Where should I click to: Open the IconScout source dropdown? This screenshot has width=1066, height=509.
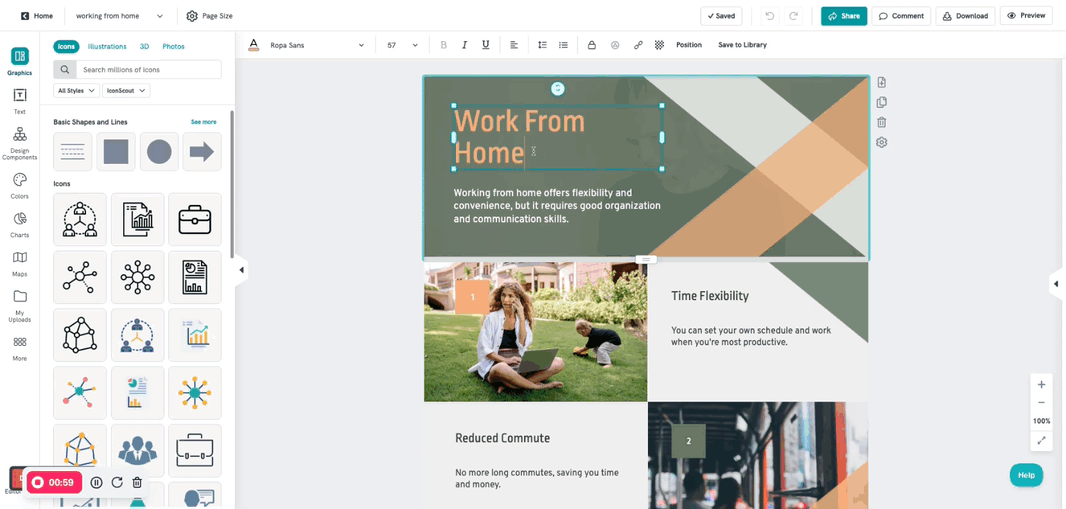click(126, 90)
